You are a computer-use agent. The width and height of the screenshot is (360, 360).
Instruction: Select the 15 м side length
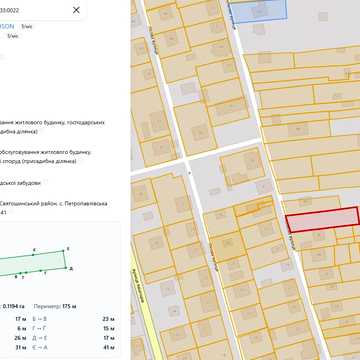click(x=109, y=328)
